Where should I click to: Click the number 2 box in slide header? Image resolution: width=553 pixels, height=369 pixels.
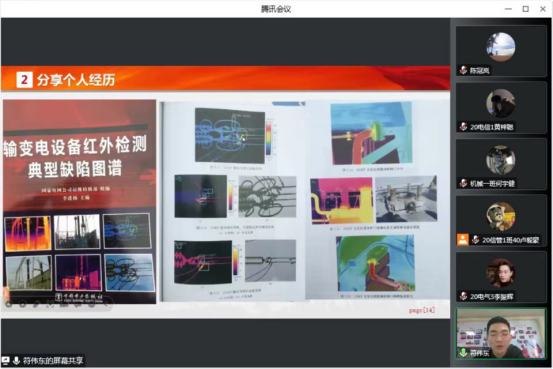pyautogui.click(x=24, y=79)
